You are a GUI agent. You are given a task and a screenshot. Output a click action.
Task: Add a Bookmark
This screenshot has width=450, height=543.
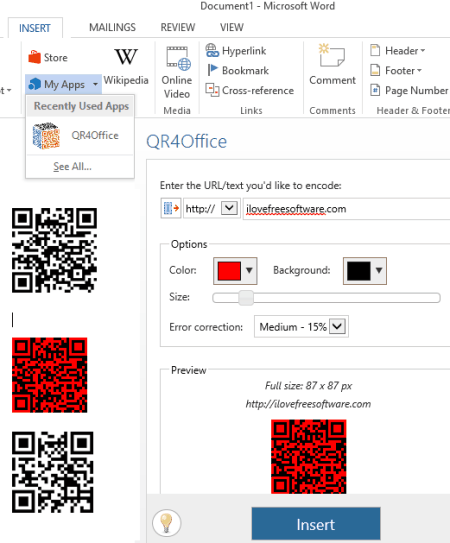[238, 70]
